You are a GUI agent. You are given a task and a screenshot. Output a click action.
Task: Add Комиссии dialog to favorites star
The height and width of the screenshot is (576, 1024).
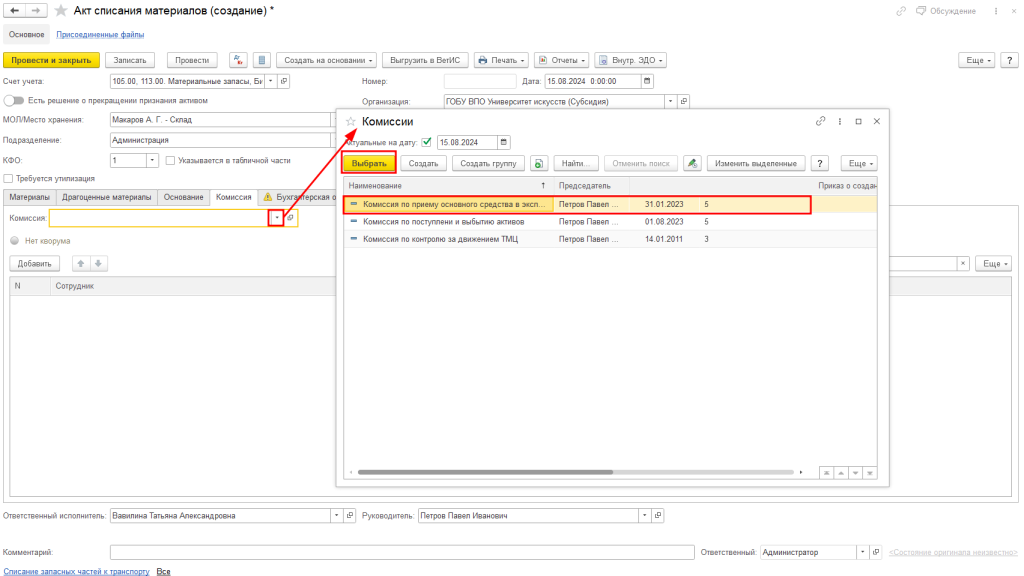[x=350, y=121]
